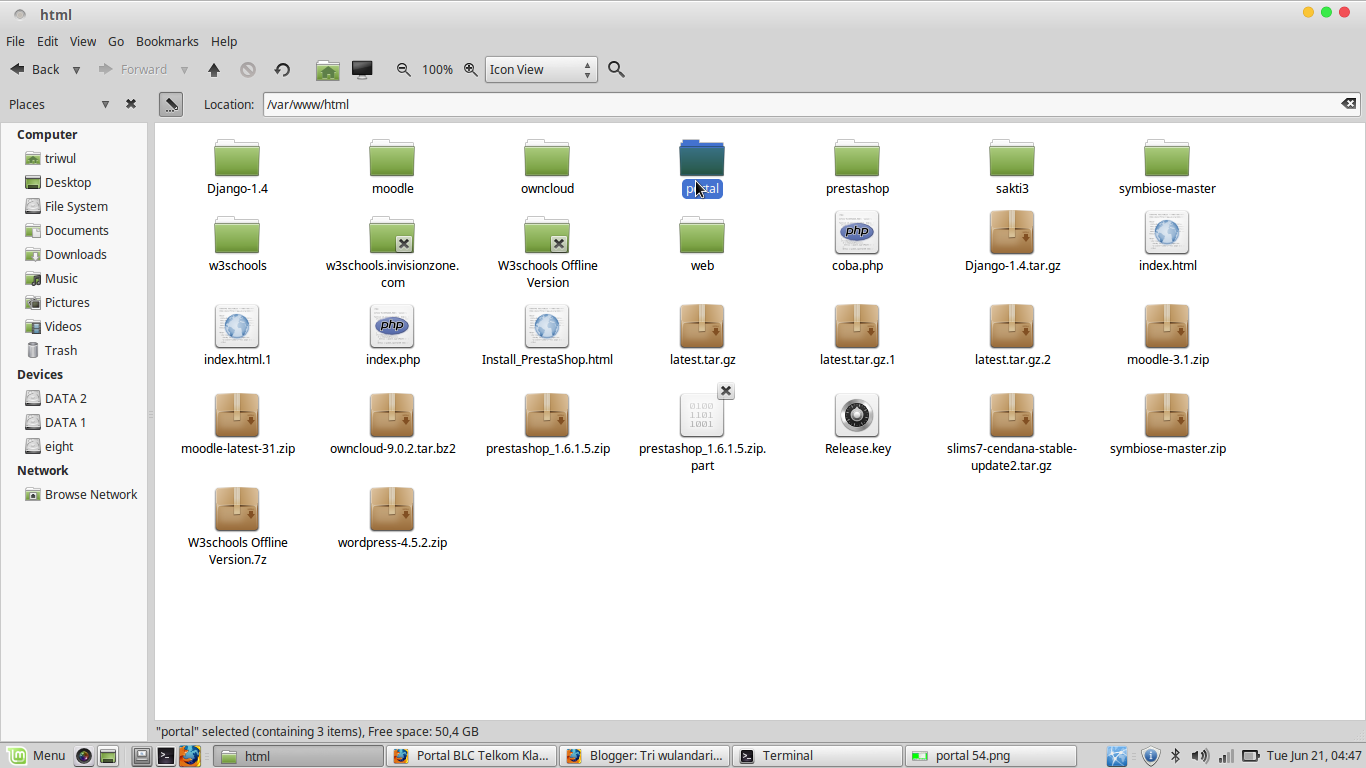Open the Bookmarks menu
The height and width of the screenshot is (768, 1366).
[x=167, y=41]
